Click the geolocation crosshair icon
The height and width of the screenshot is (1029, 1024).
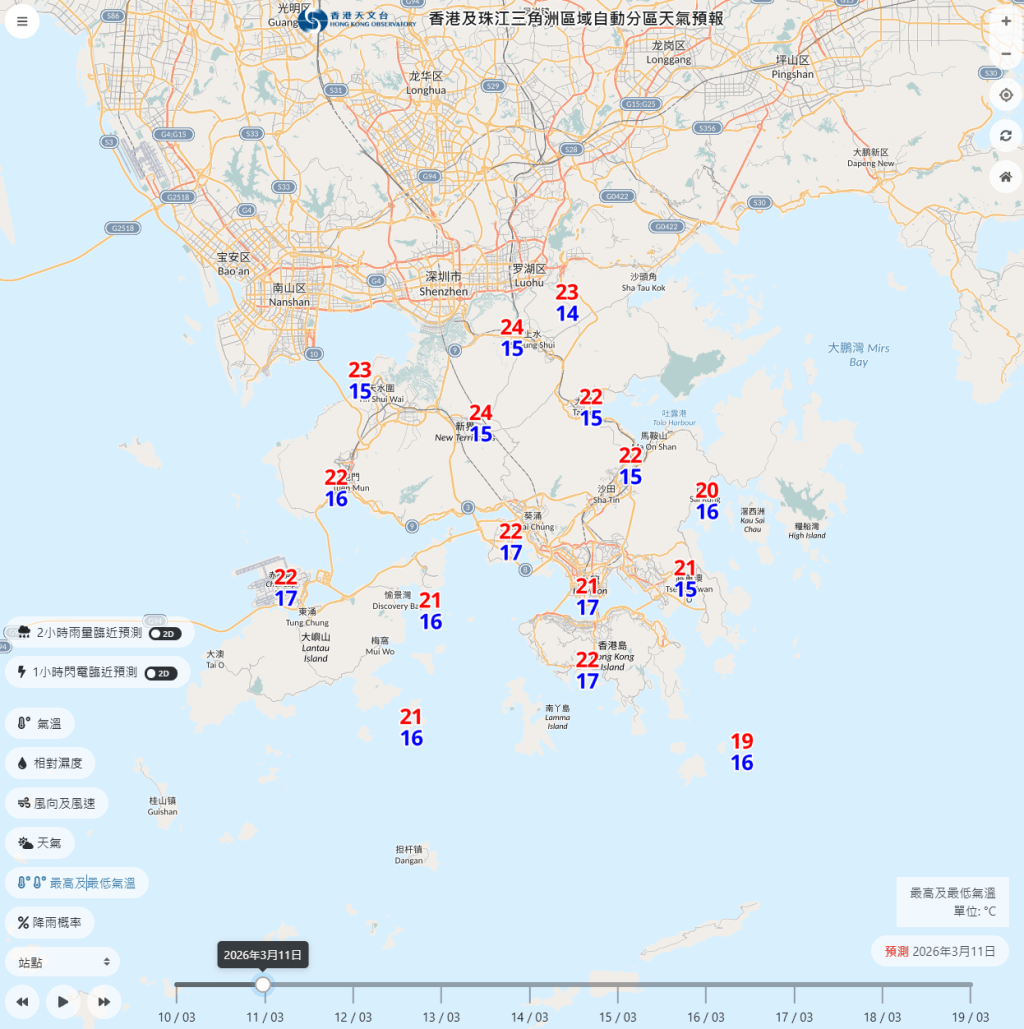[x=1006, y=94]
